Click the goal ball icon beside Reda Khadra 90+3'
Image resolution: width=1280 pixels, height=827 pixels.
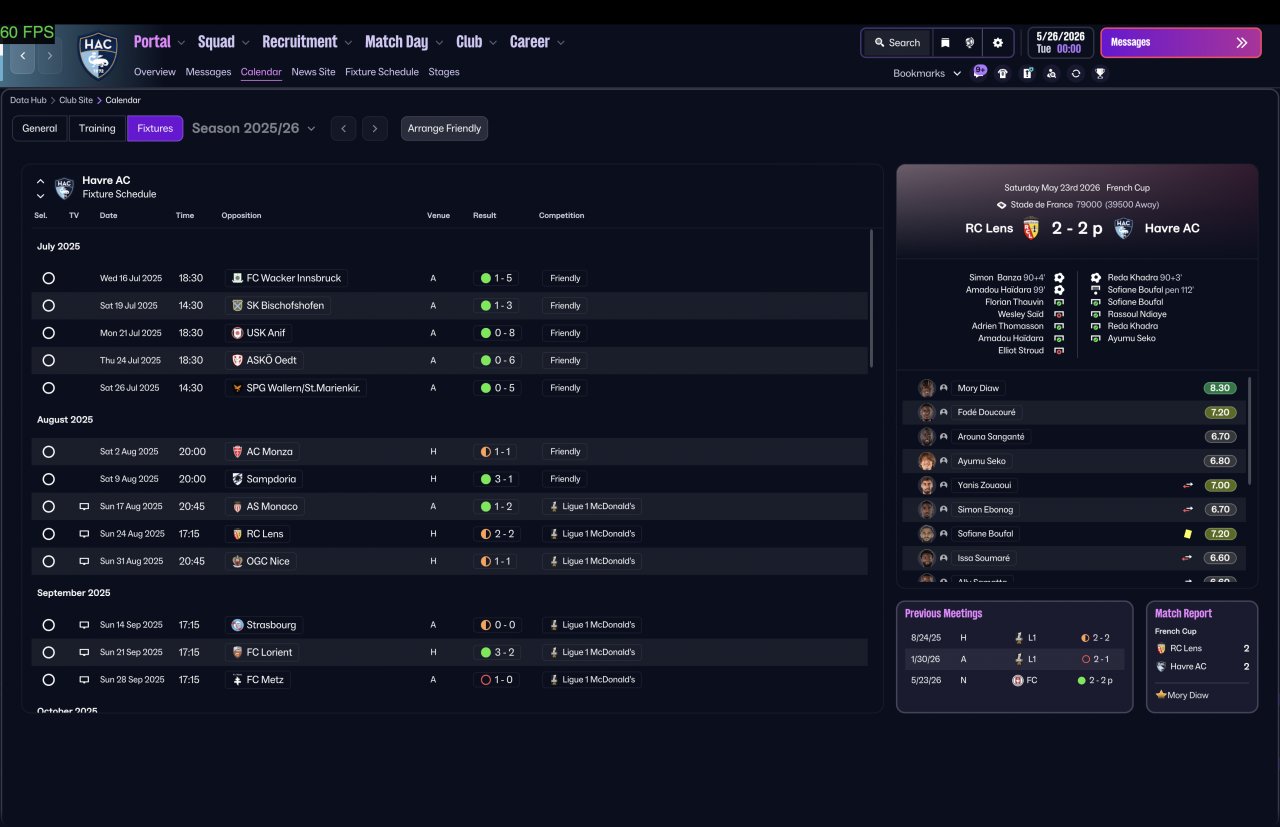1096,278
